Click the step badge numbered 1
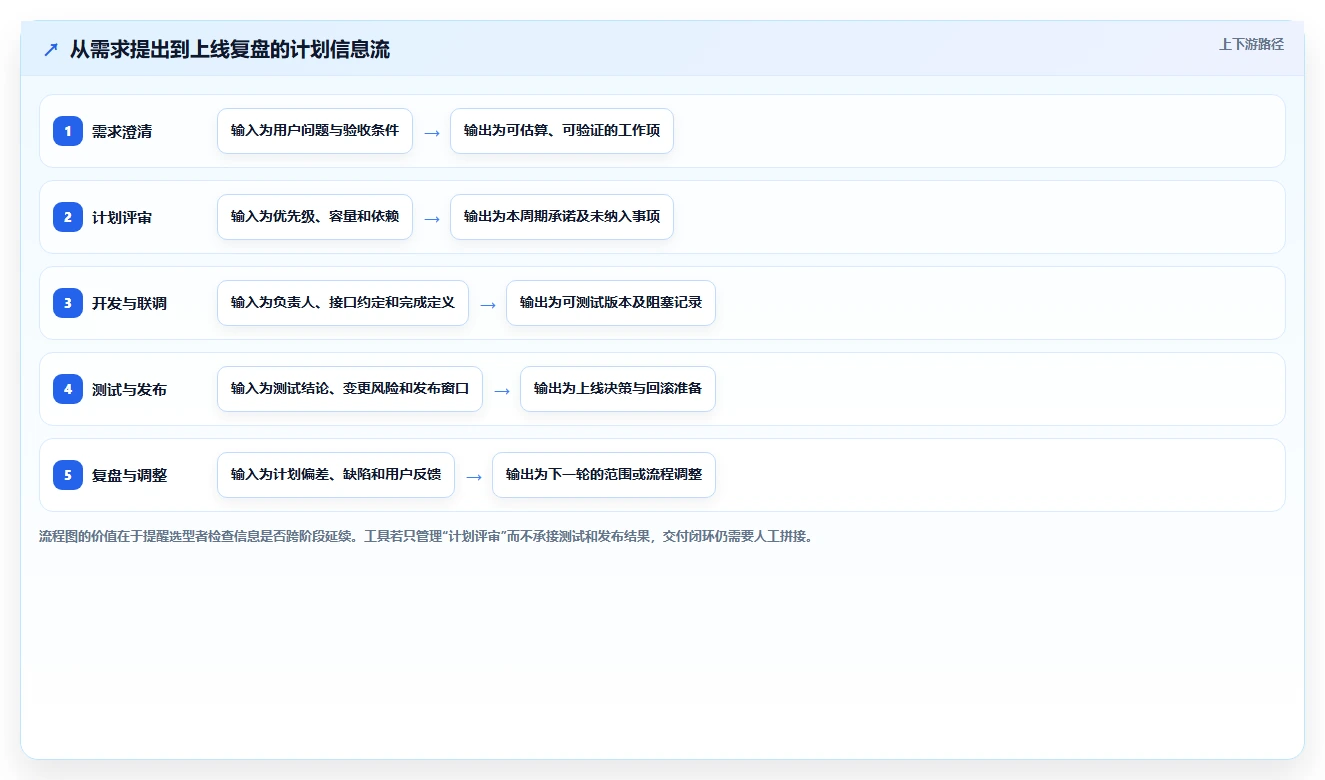The height and width of the screenshot is (780, 1325). [x=68, y=131]
